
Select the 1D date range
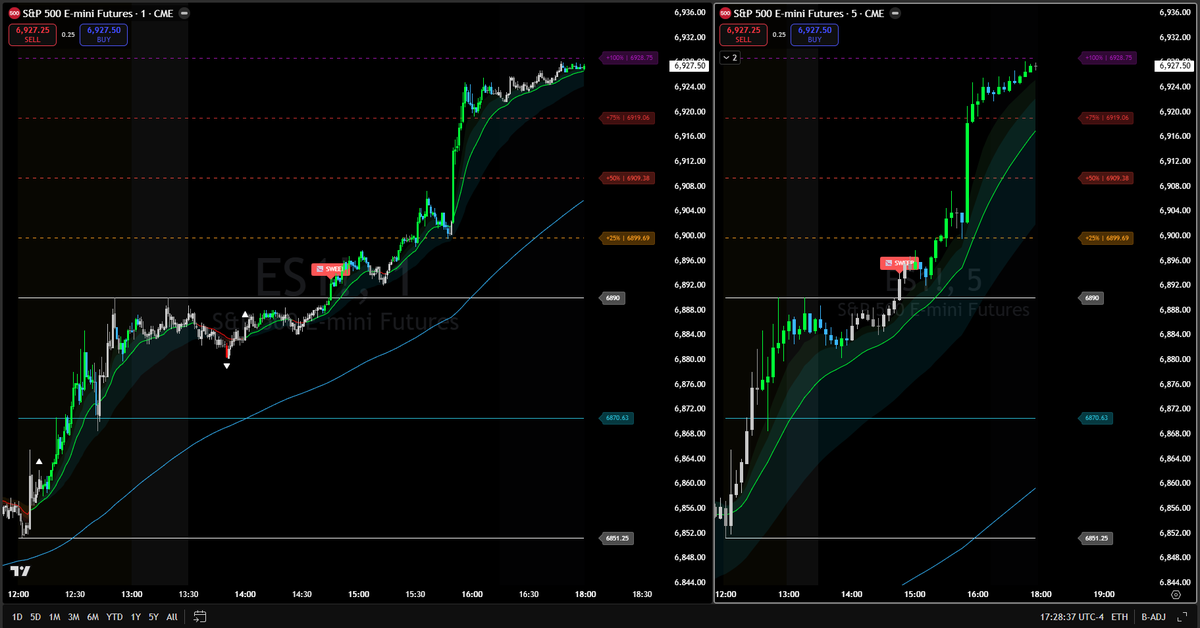point(17,615)
